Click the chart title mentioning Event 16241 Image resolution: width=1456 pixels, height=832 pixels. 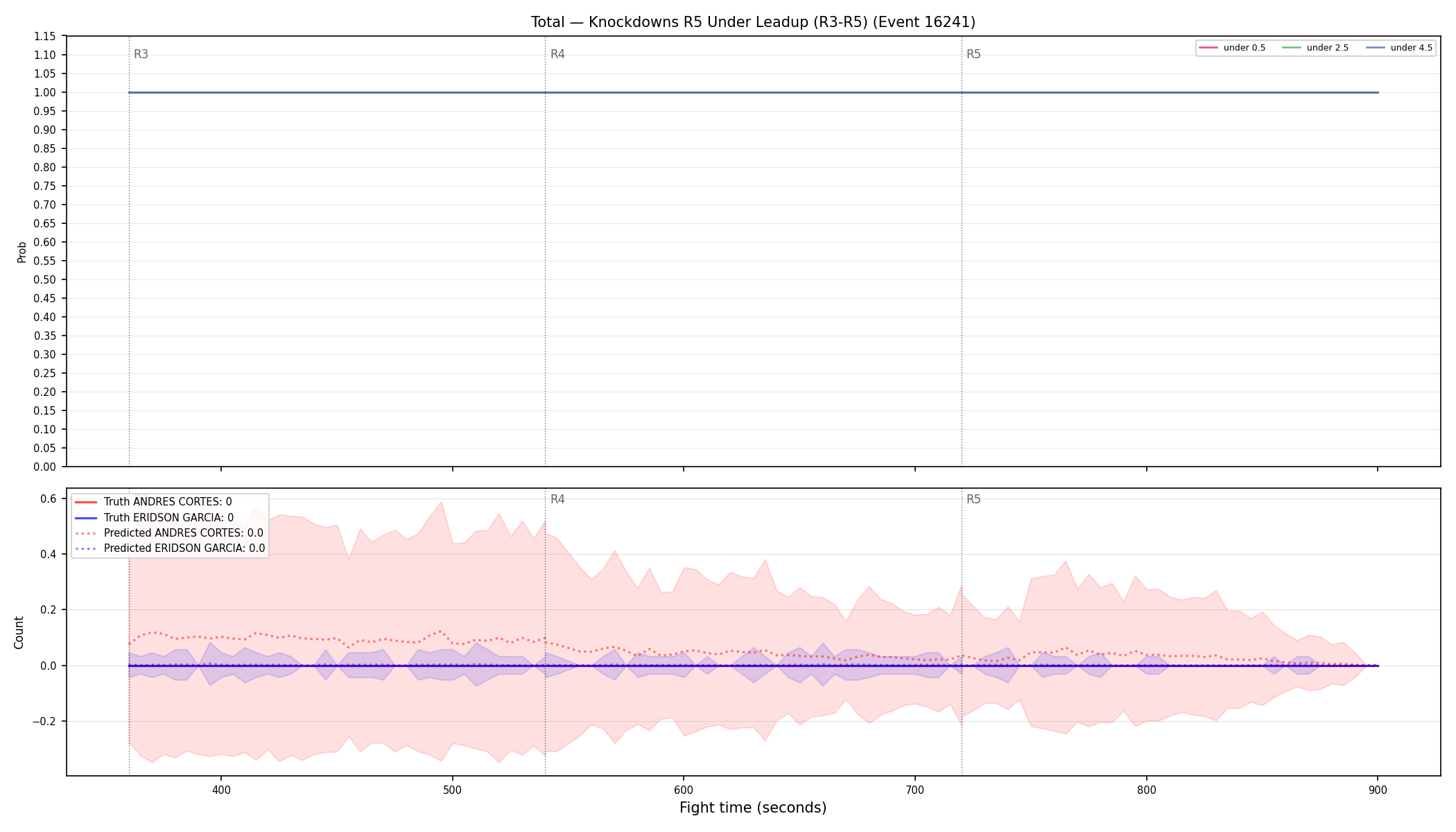(753, 22)
